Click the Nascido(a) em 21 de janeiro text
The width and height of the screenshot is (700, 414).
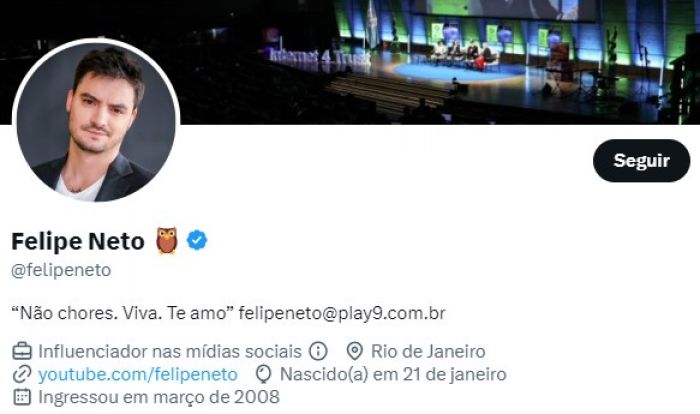click(393, 374)
